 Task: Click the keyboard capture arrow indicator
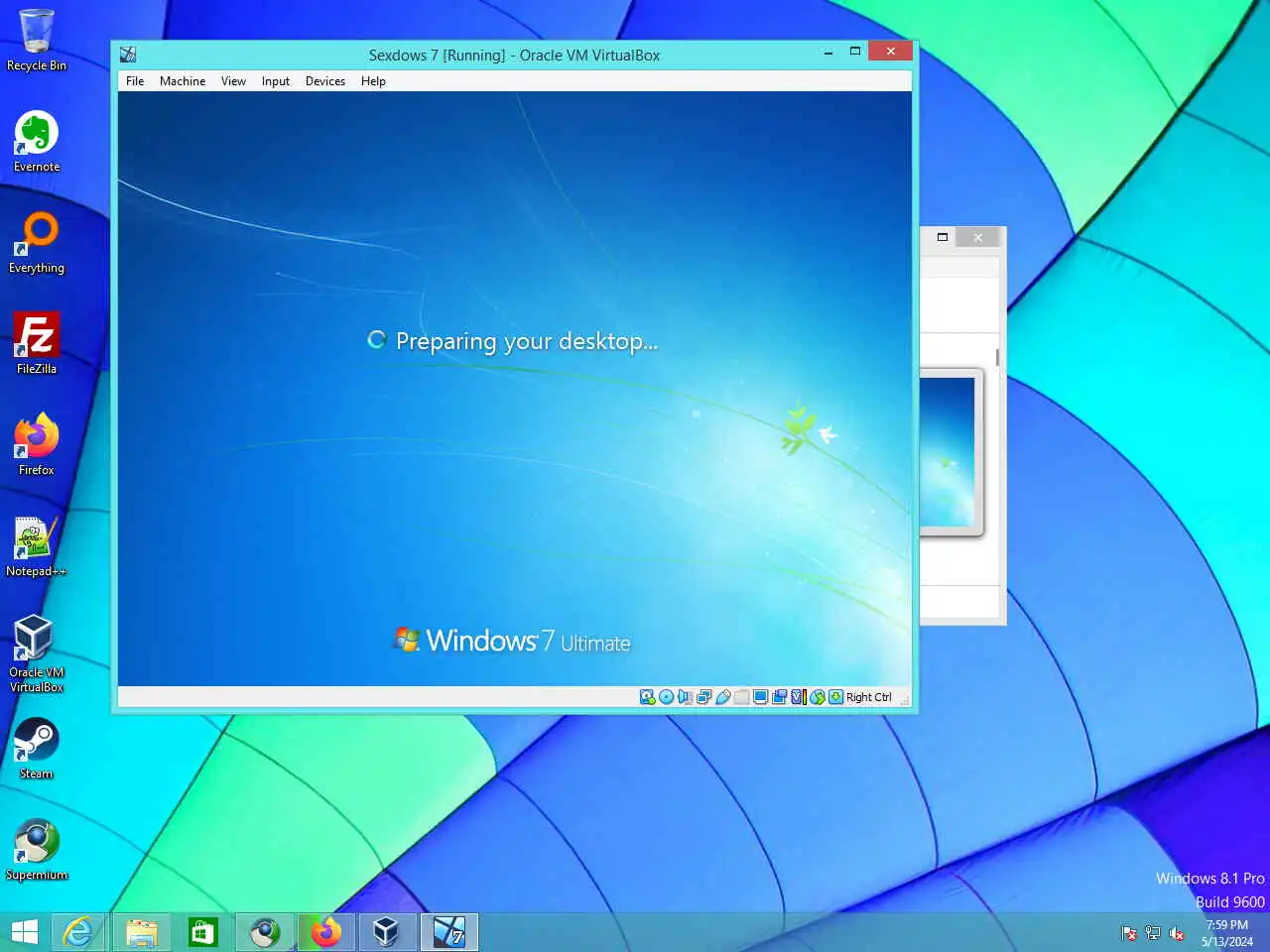[836, 697]
